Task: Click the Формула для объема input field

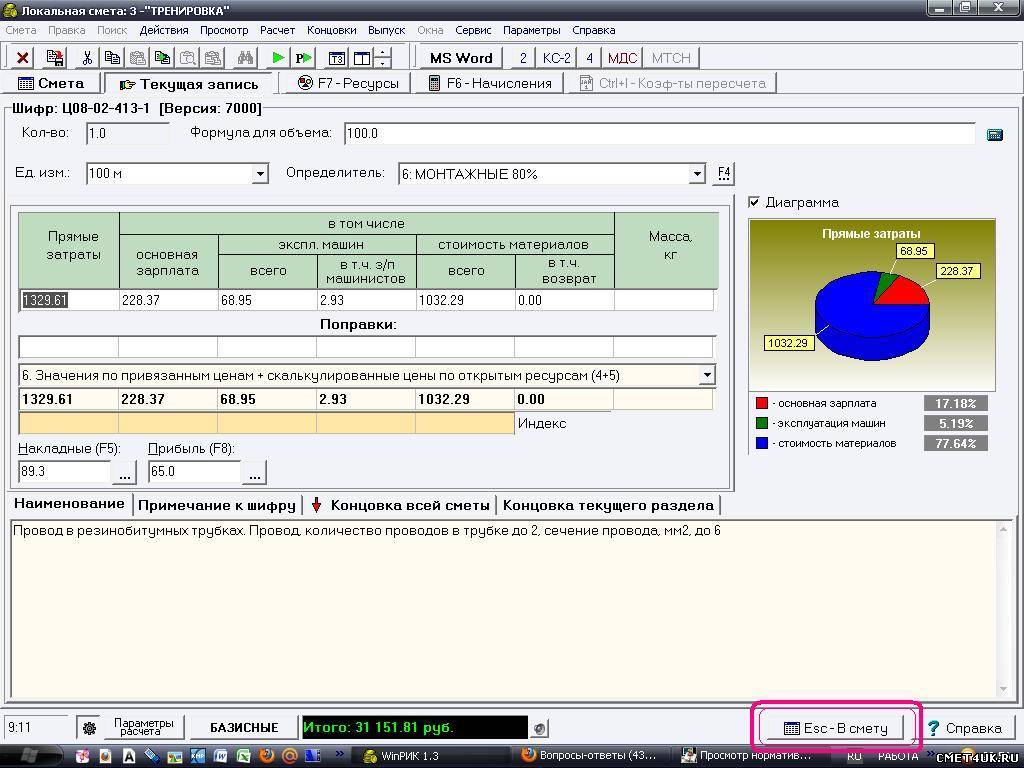Action: tap(658, 134)
